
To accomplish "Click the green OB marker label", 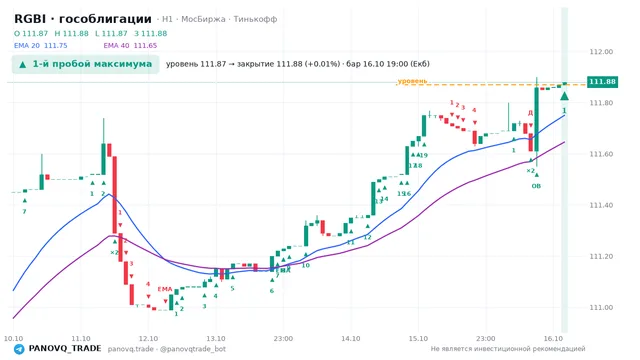I will pyautogui.click(x=536, y=186).
